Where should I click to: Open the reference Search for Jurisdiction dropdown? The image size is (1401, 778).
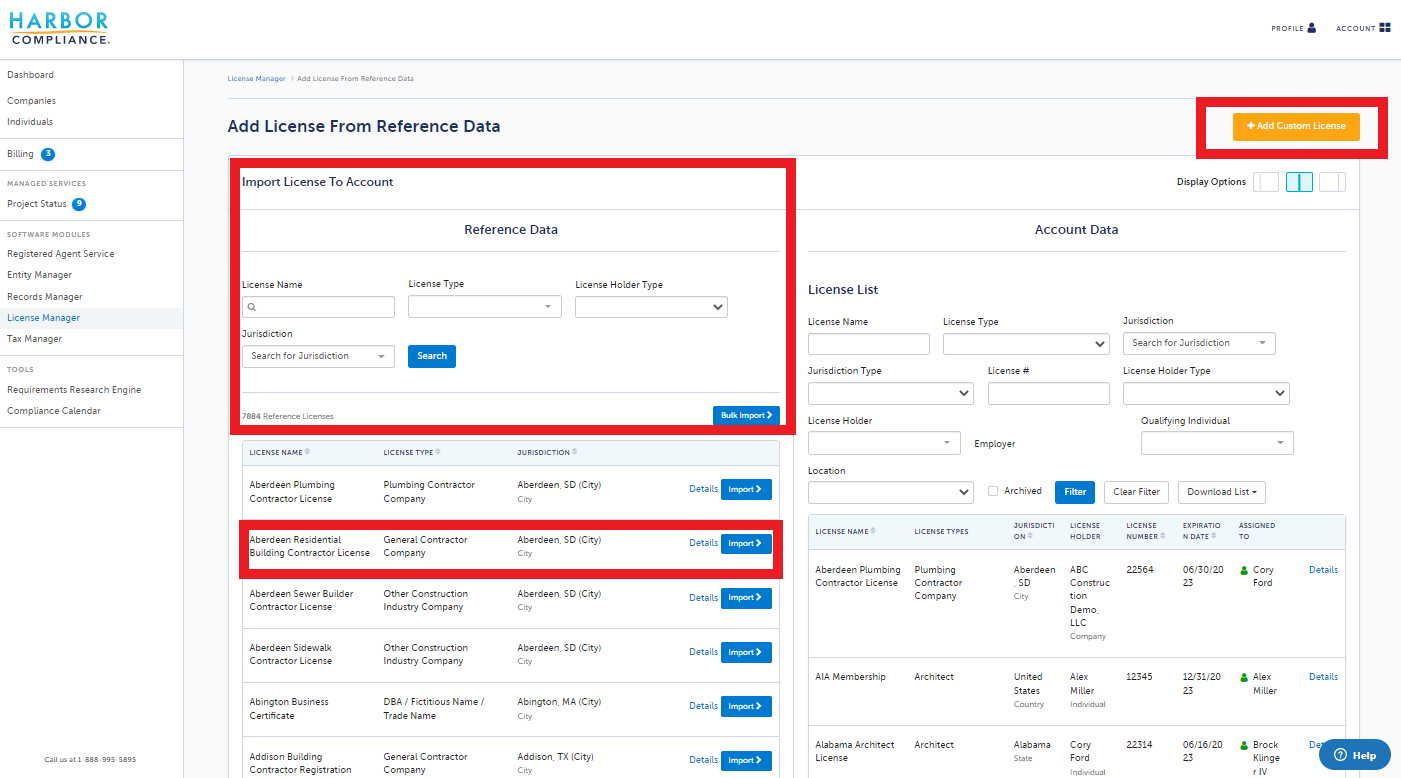coord(318,356)
